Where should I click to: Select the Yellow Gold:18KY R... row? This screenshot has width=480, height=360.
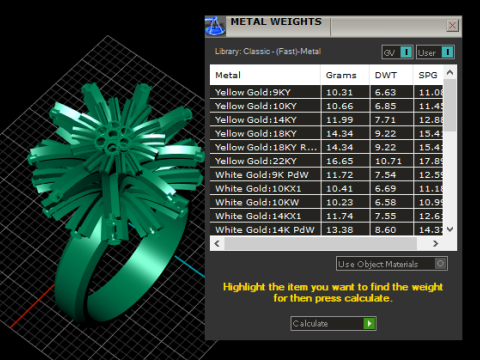click(326, 147)
